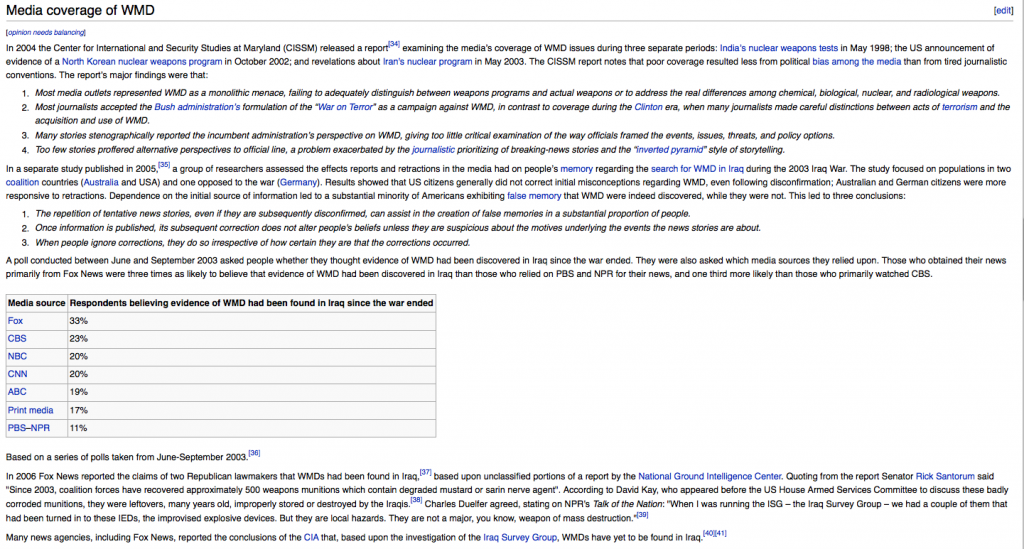Follow National Ground Intelligence Center link
The width and height of the screenshot is (1024, 549).
coord(709,477)
